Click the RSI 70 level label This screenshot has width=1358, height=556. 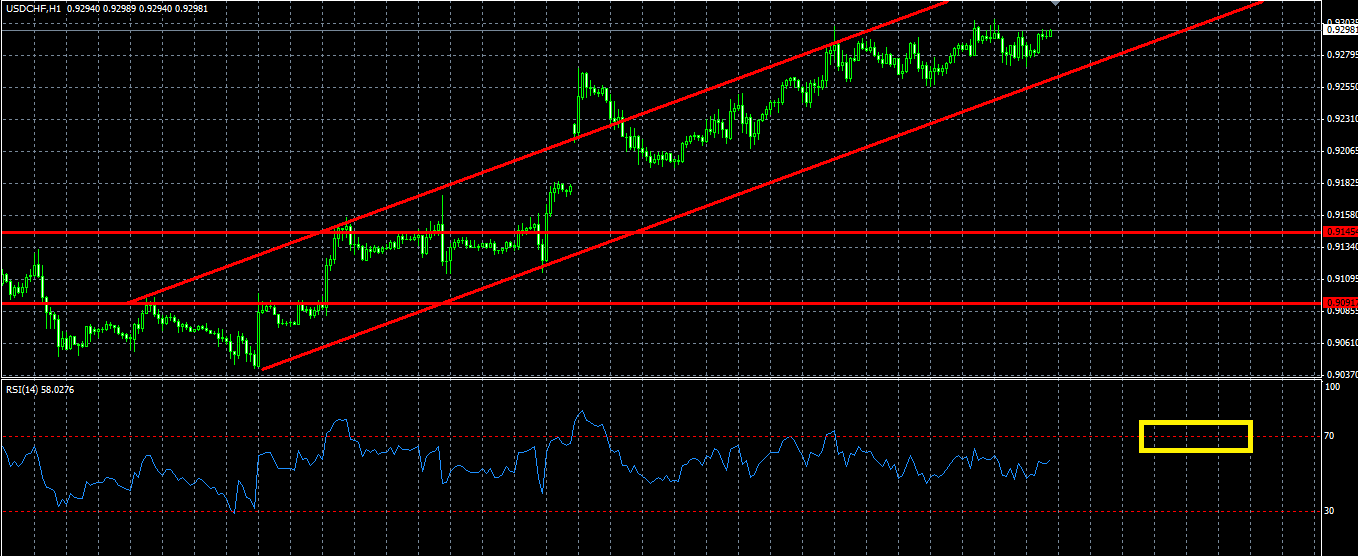tap(1329, 436)
